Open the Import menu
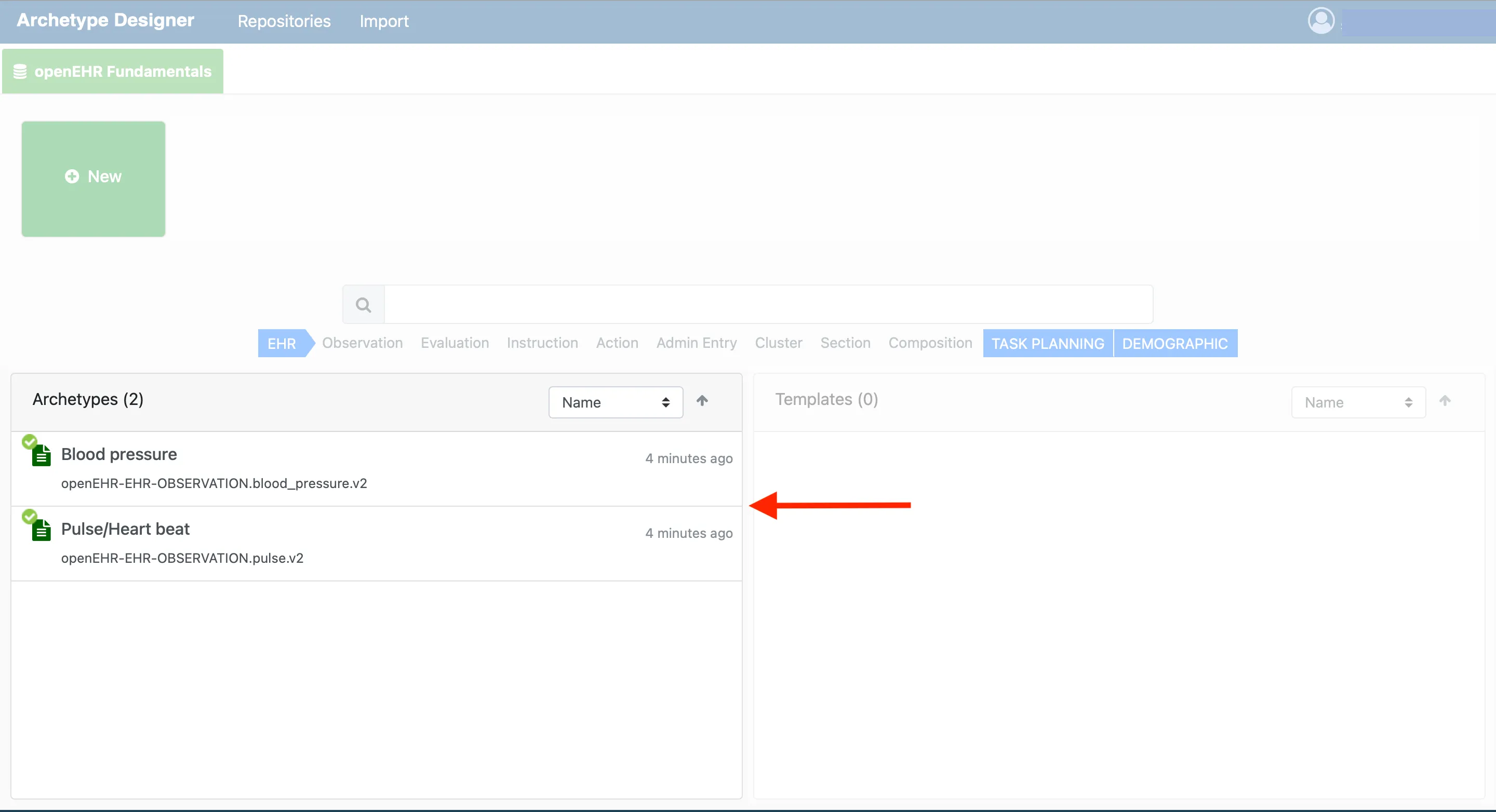Viewport: 1496px width, 812px height. point(384,21)
